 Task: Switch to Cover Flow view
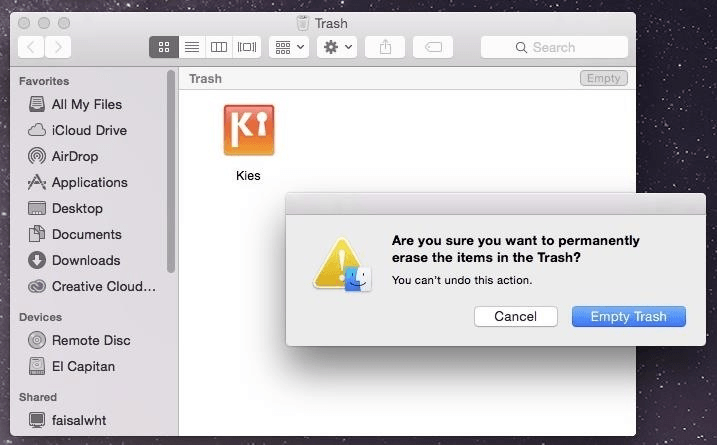tap(247, 47)
